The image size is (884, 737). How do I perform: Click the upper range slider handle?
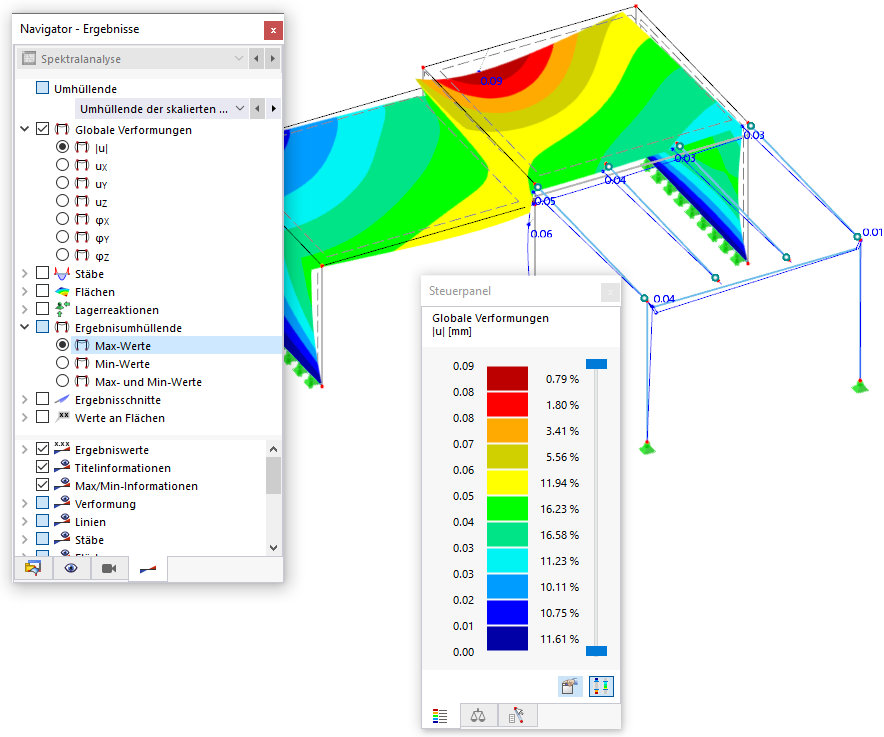pos(596,364)
